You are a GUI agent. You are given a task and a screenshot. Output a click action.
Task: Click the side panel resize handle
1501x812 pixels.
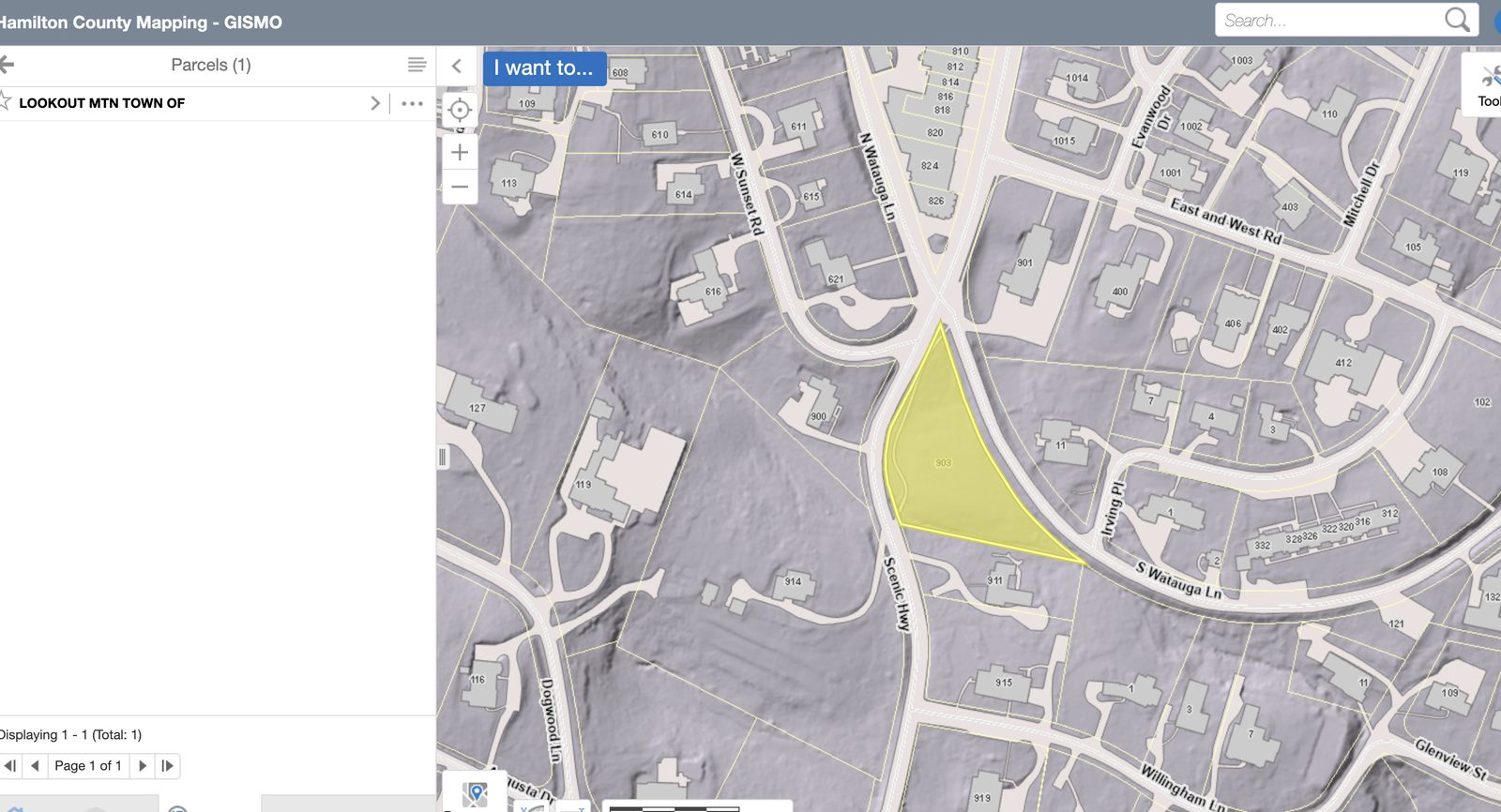tap(443, 458)
